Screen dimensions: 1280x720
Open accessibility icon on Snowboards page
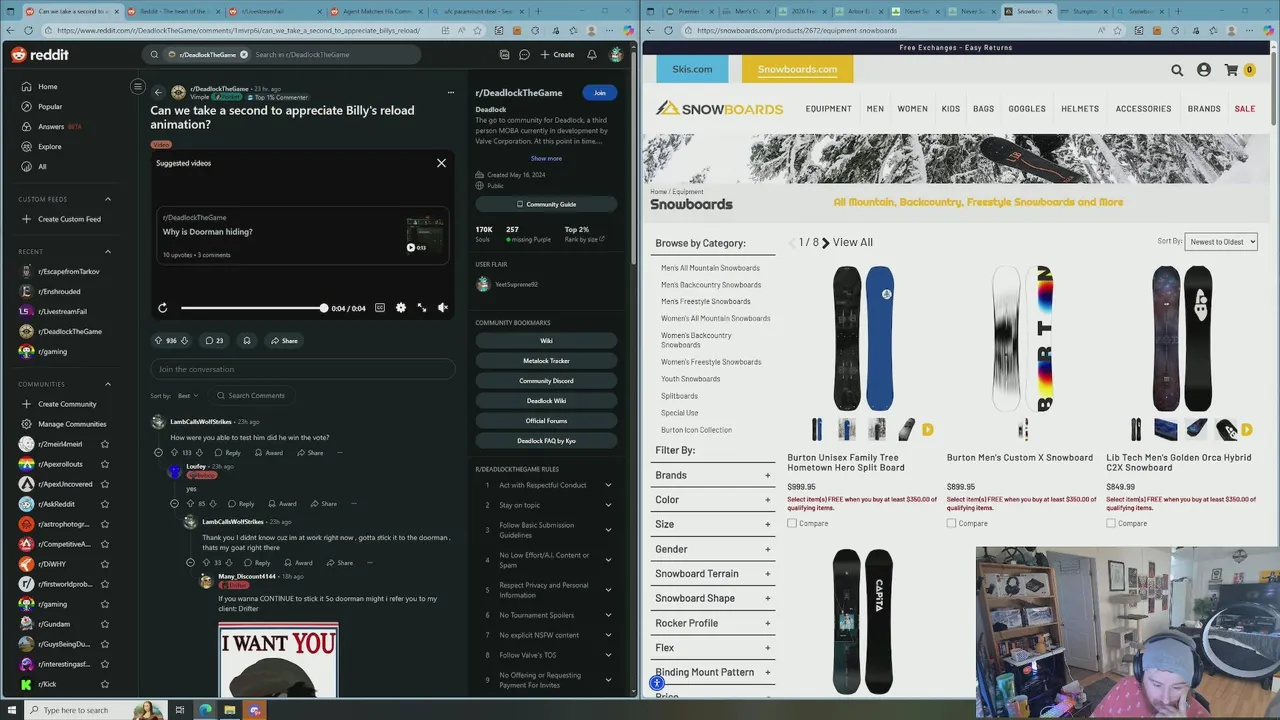pyautogui.click(x=657, y=684)
